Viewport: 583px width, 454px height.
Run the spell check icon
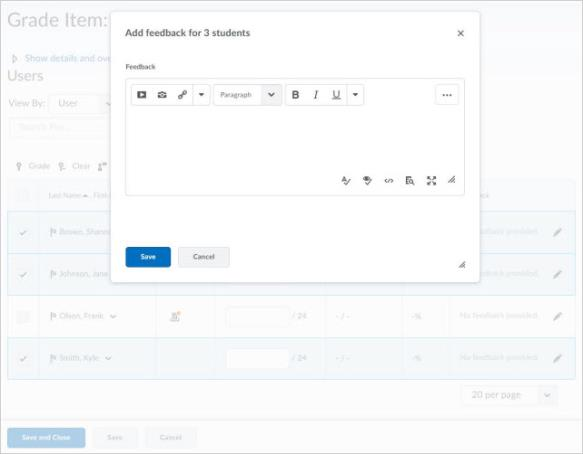coord(346,181)
